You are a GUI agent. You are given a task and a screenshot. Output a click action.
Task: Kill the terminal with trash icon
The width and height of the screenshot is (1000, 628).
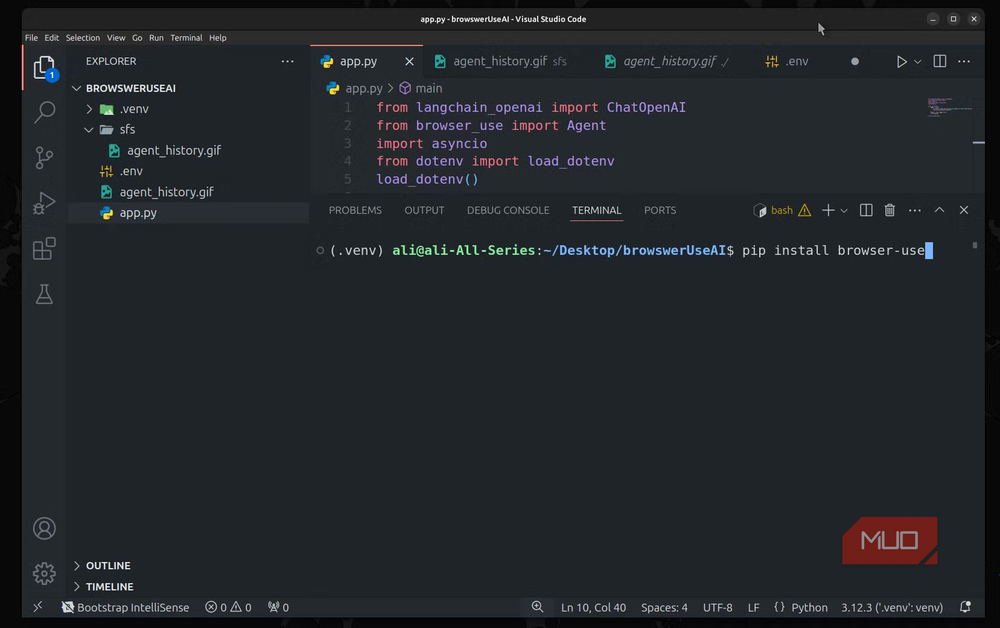[890, 210]
